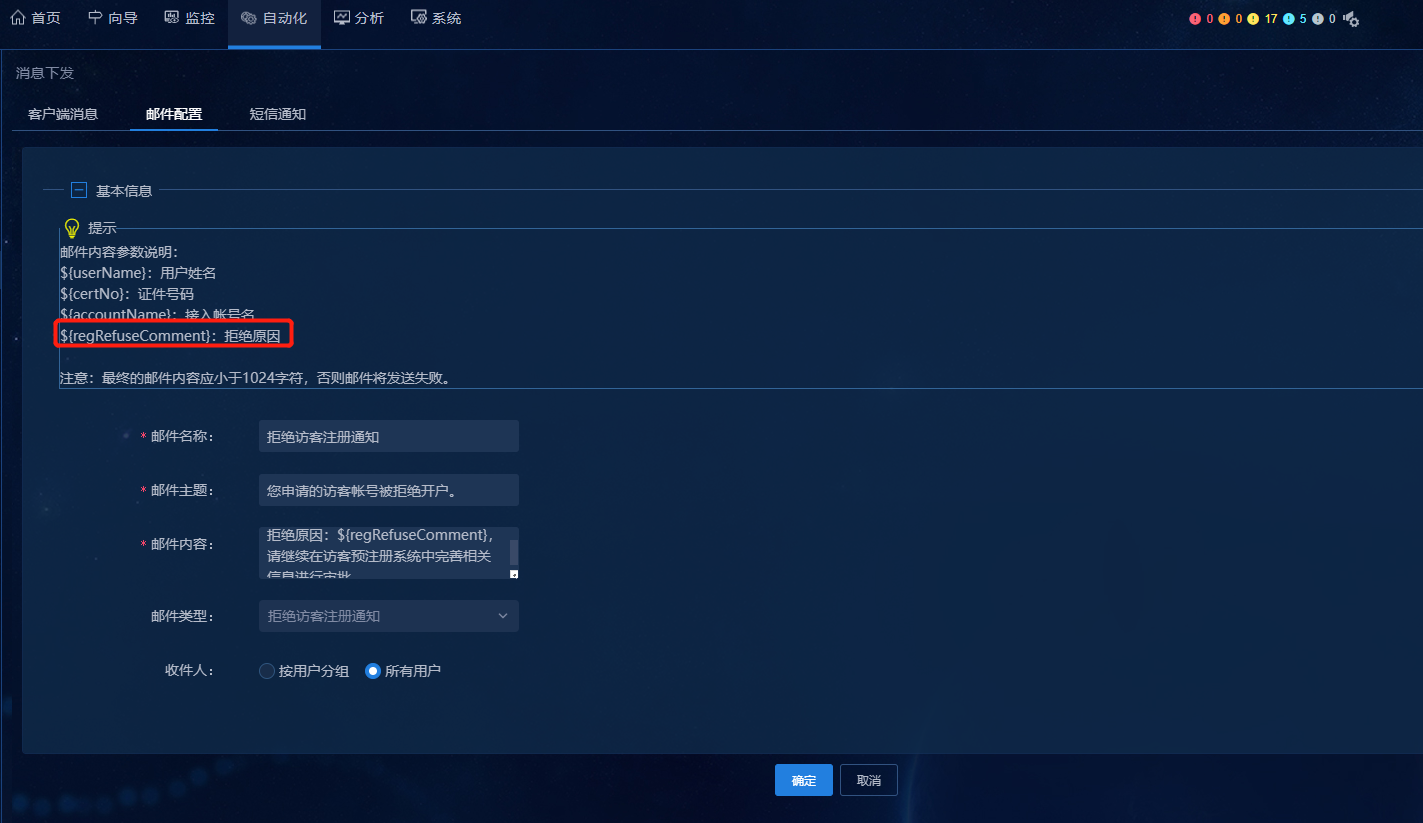Click the cyan alarm icon showing 5
The image size is (1423, 823).
(x=1288, y=19)
